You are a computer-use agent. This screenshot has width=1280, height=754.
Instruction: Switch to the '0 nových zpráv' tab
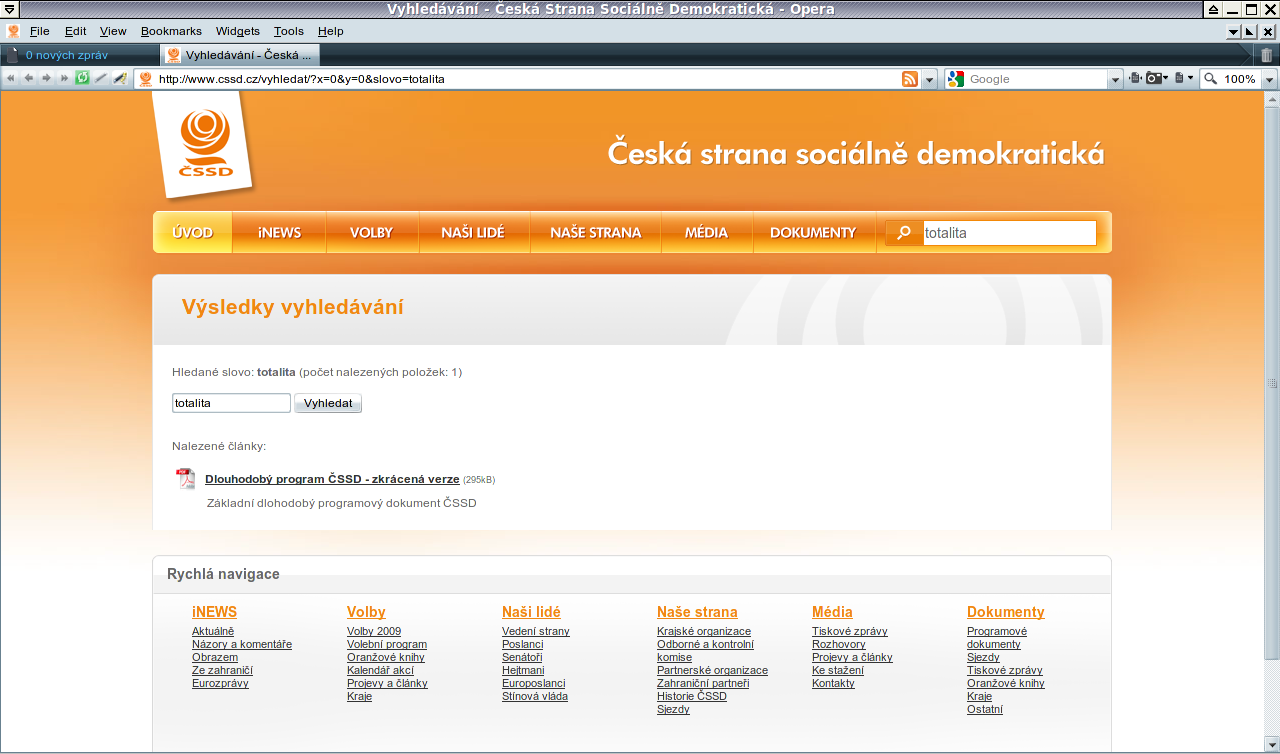click(80, 55)
